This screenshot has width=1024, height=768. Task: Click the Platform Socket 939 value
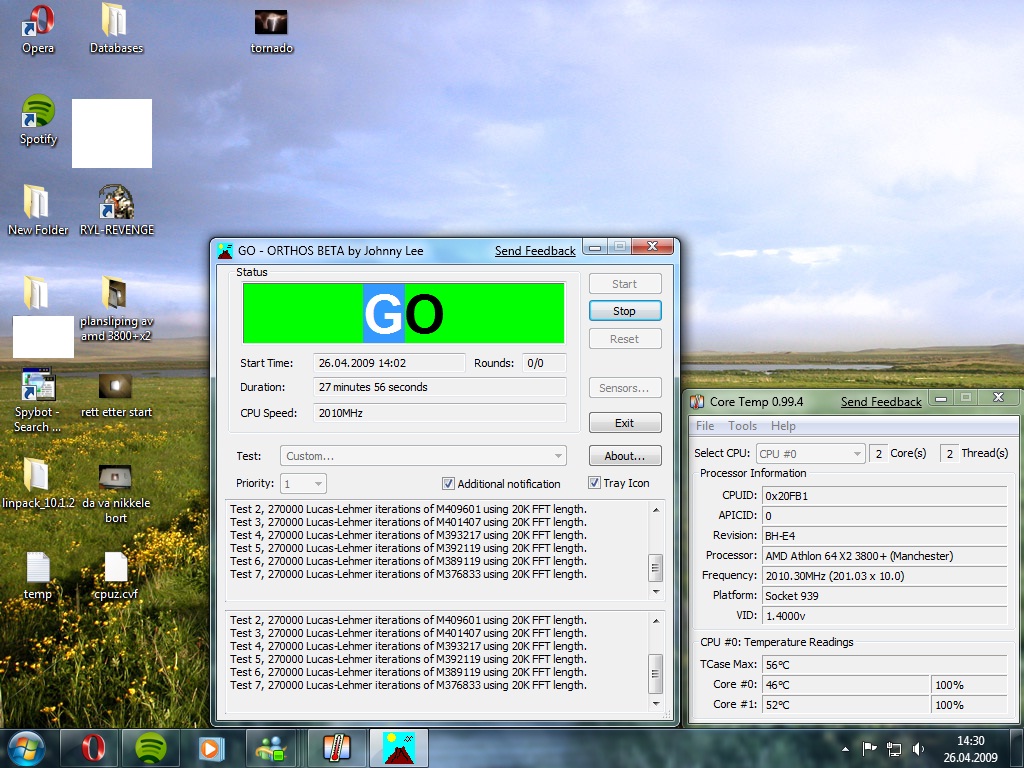(x=884, y=596)
